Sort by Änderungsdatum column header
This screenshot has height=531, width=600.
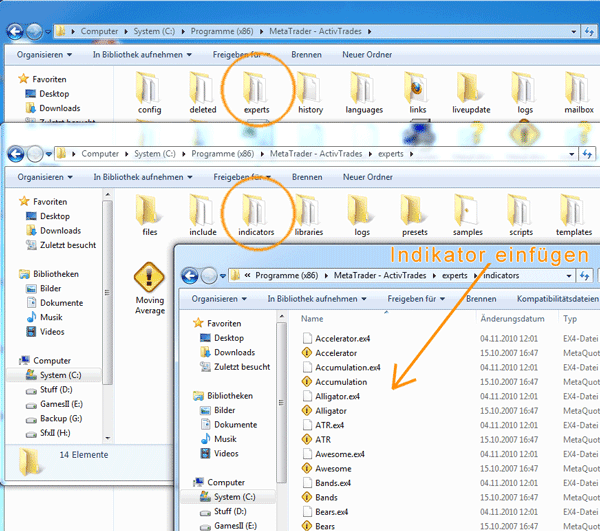(512, 319)
